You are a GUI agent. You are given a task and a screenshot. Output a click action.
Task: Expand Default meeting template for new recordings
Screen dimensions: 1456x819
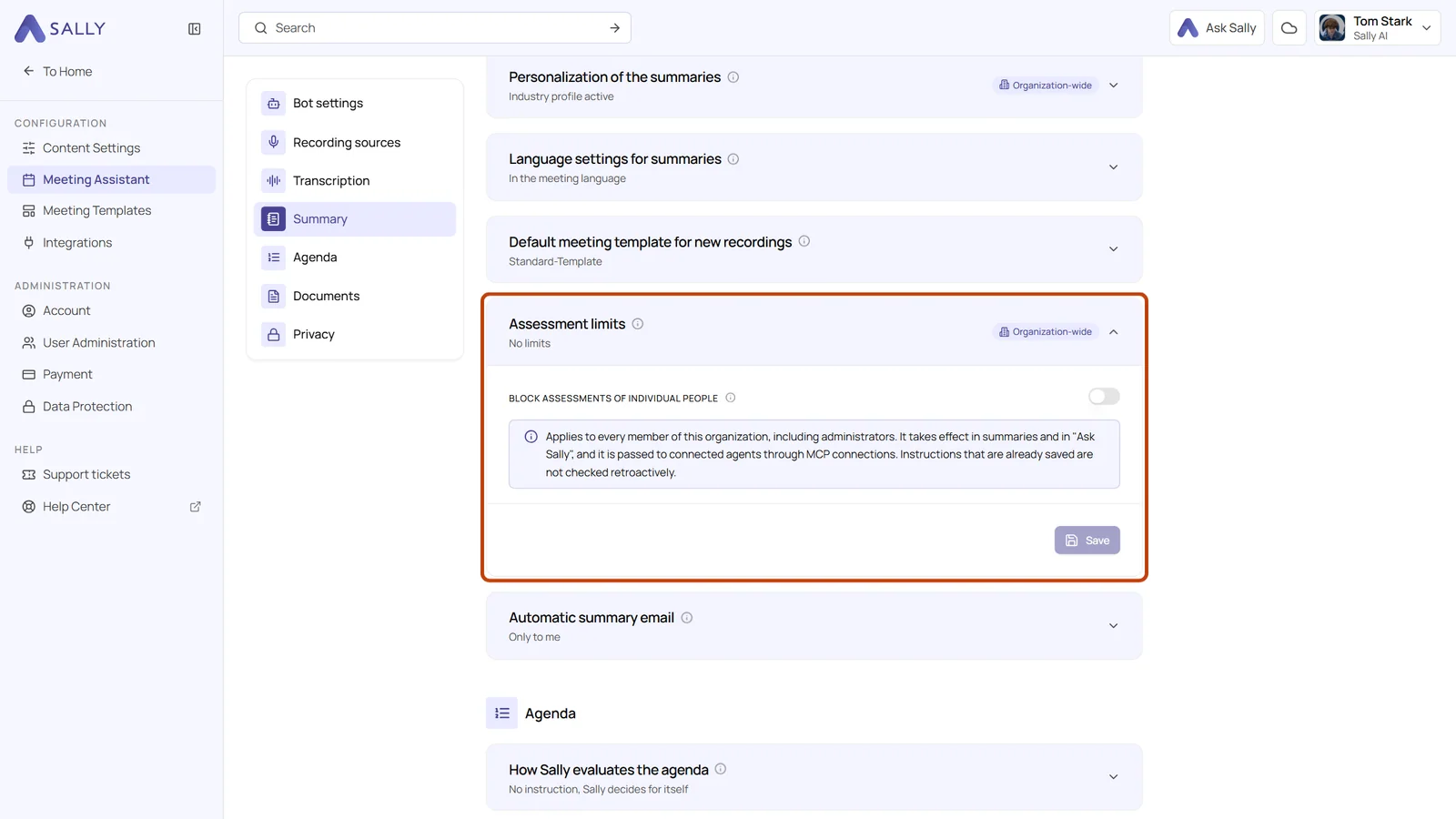click(x=1113, y=249)
